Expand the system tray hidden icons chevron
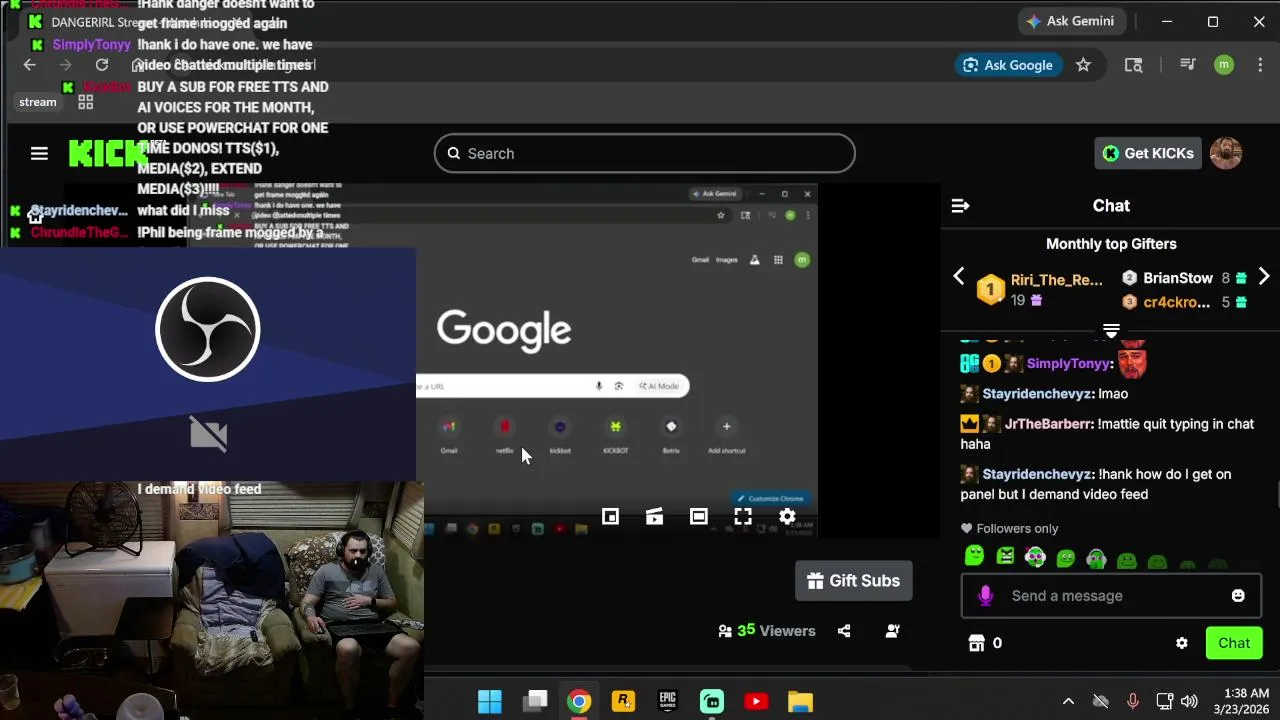The height and width of the screenshot is (720, 1280). click(1068, 701)
